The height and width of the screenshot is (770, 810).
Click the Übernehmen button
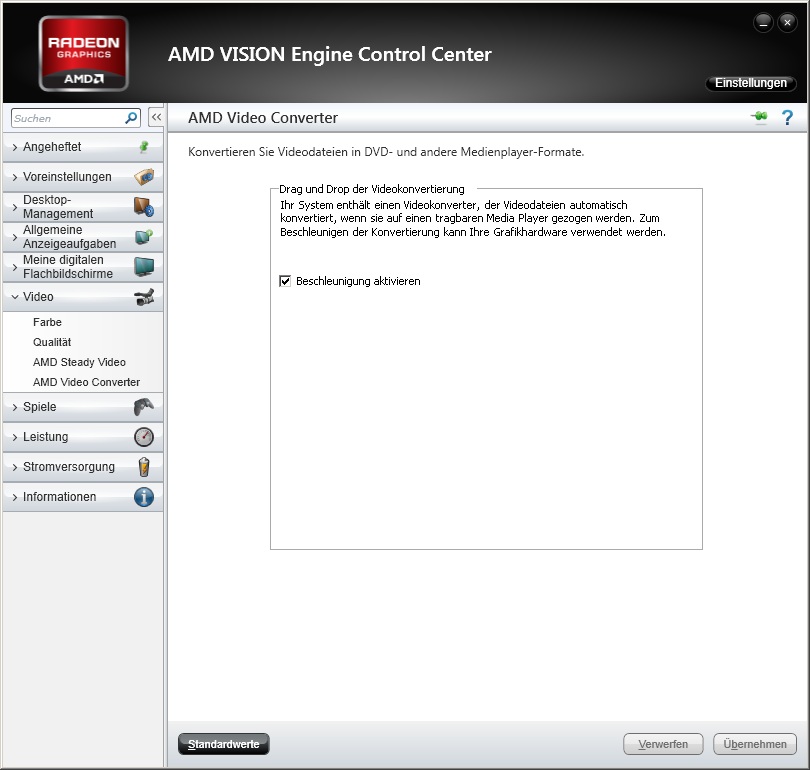(755, 744)
